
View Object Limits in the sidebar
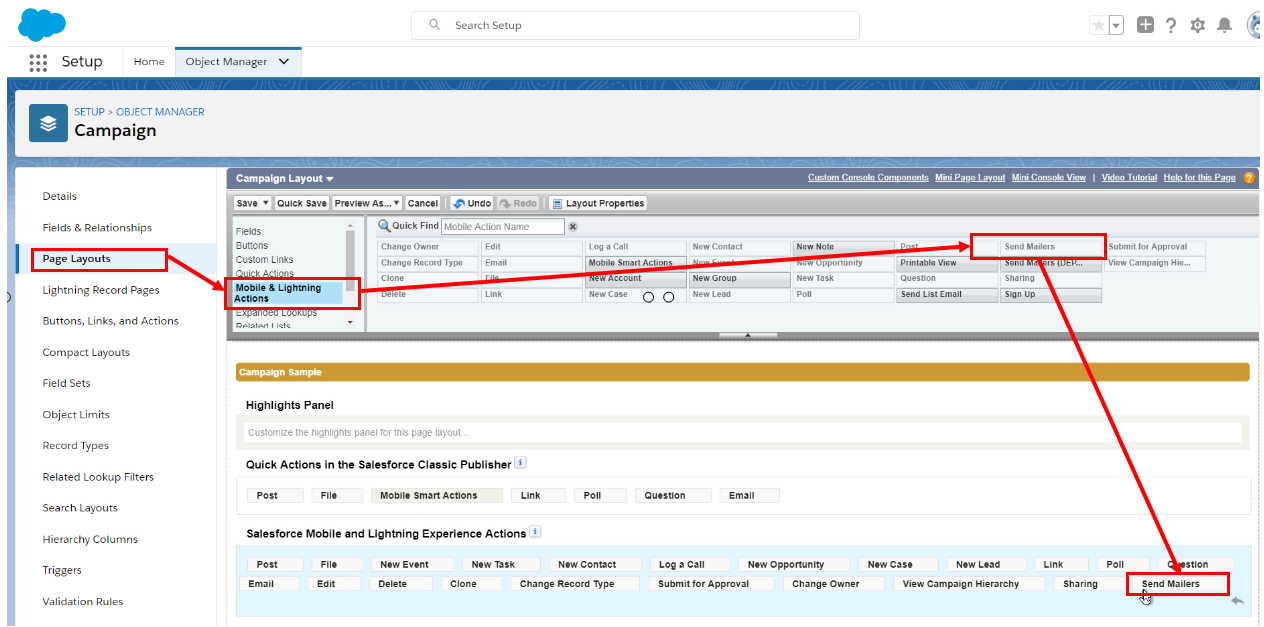[x=76, y=415]
